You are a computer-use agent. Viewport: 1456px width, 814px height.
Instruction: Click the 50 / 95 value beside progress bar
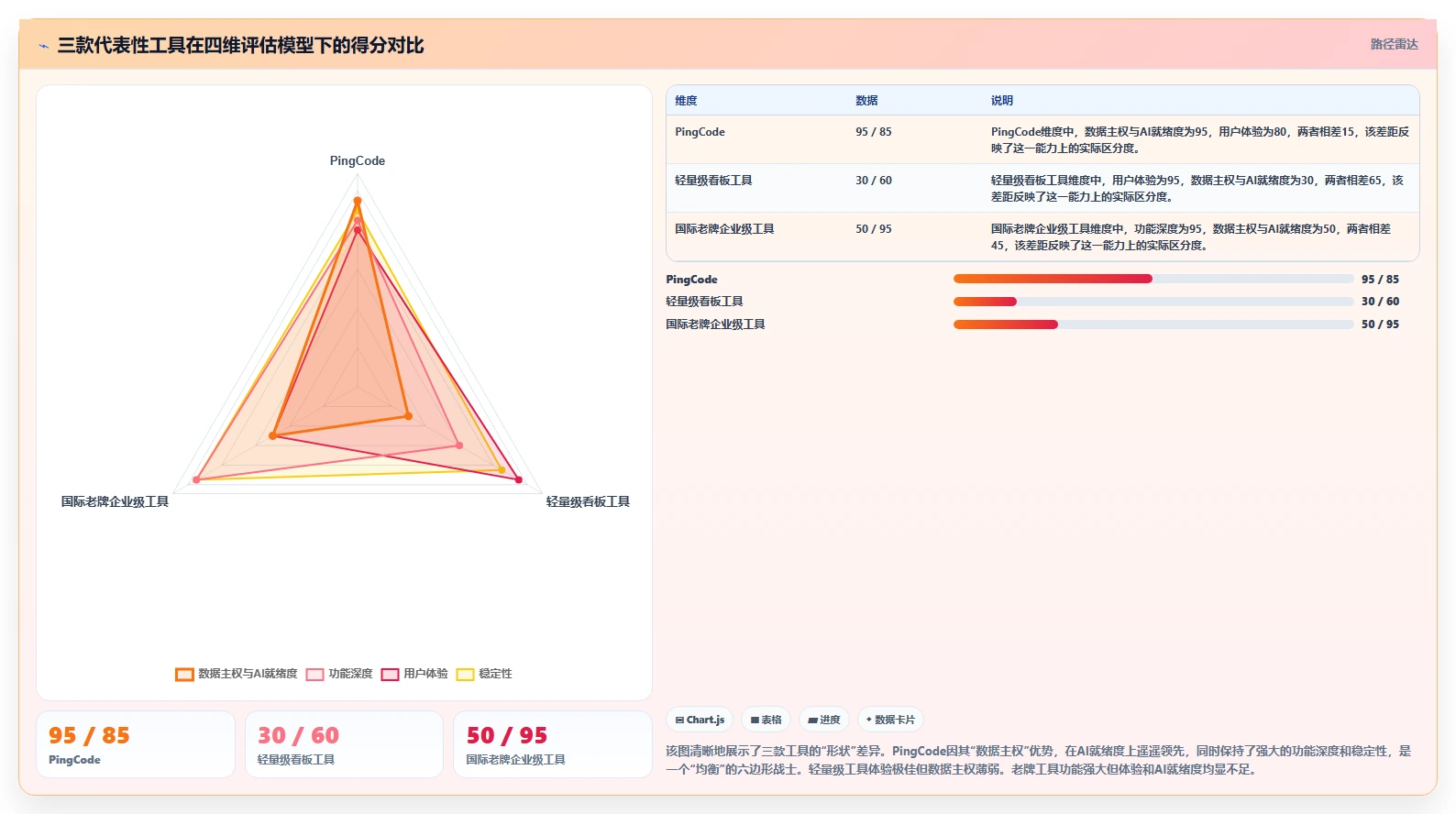click(1380, 324)
